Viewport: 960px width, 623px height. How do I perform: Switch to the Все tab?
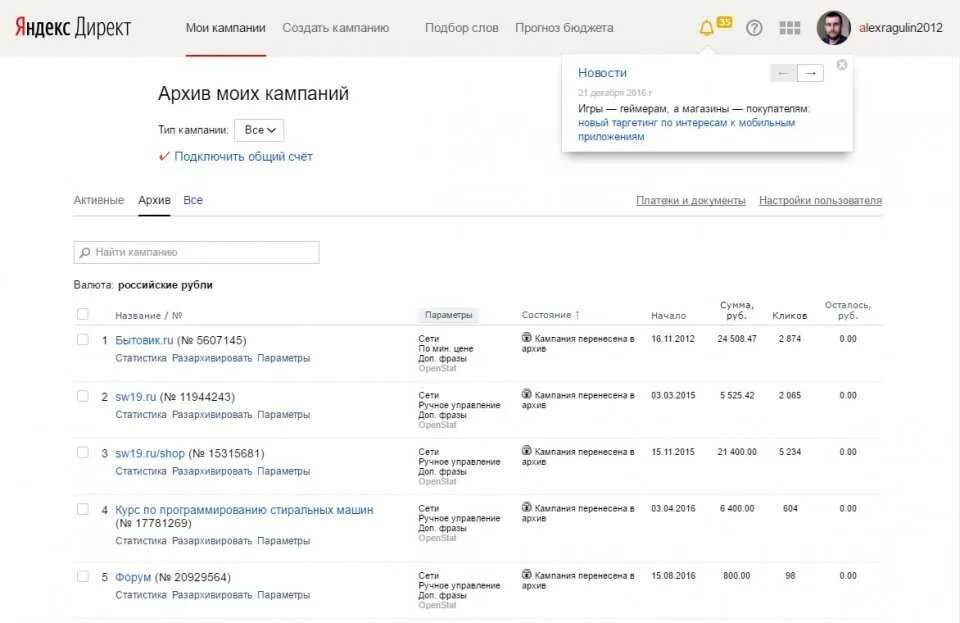[x=193, y=200]
